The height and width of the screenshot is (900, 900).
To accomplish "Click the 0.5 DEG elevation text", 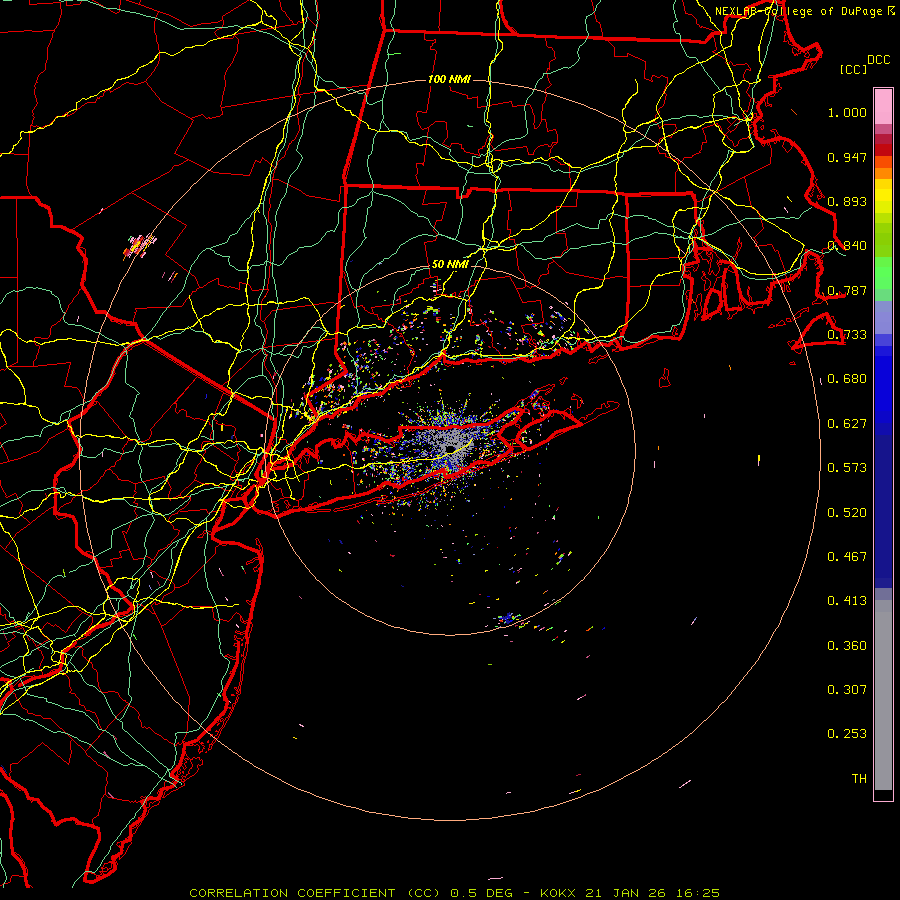I will click(x=483, y=893).
